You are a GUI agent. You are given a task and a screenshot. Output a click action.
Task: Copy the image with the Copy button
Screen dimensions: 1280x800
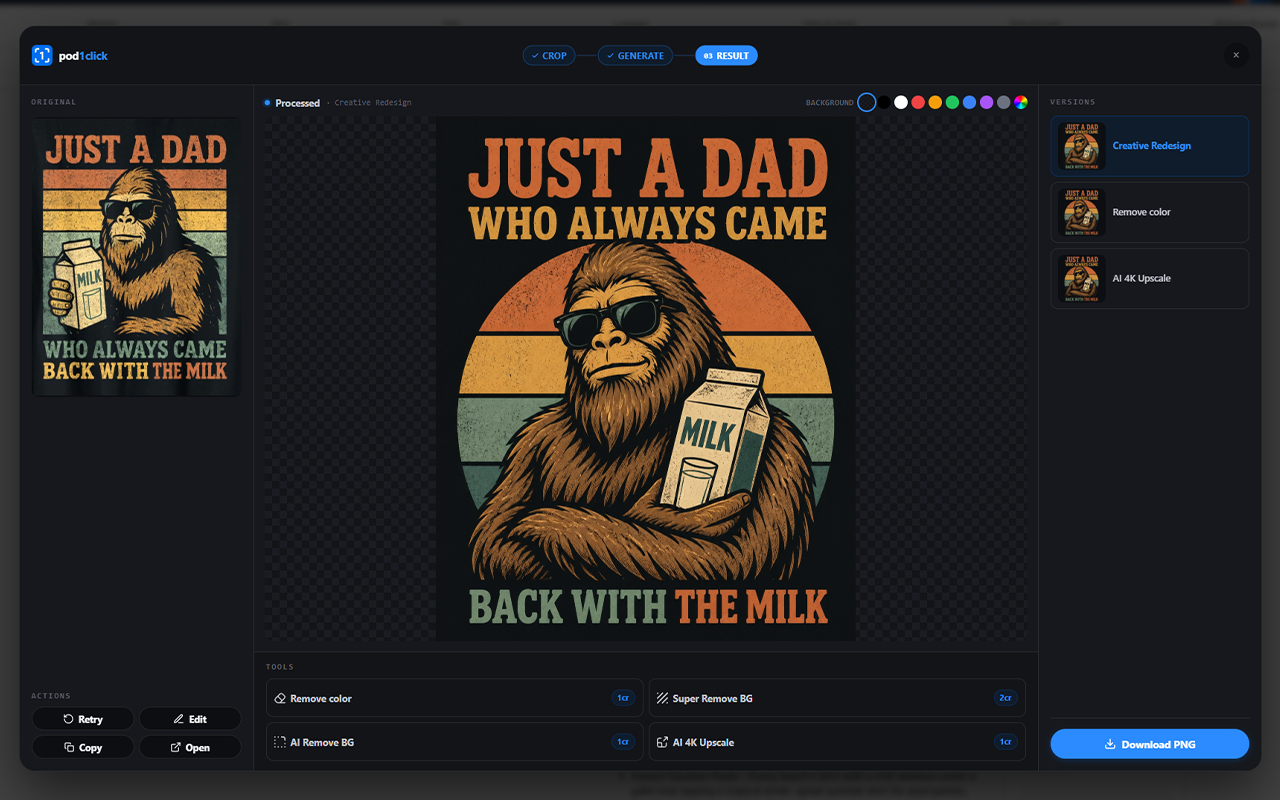[x=83, y=747]
